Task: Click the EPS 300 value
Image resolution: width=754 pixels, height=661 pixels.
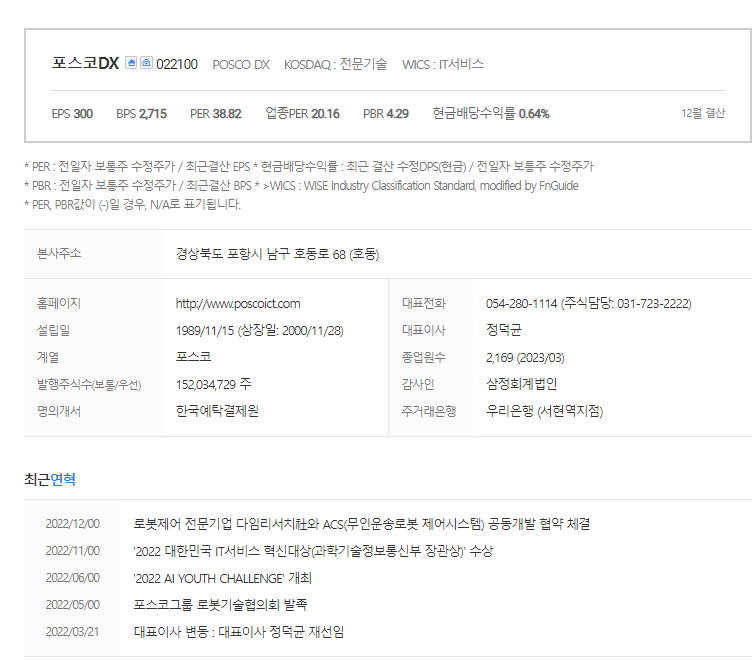Action: coord(72,114)
